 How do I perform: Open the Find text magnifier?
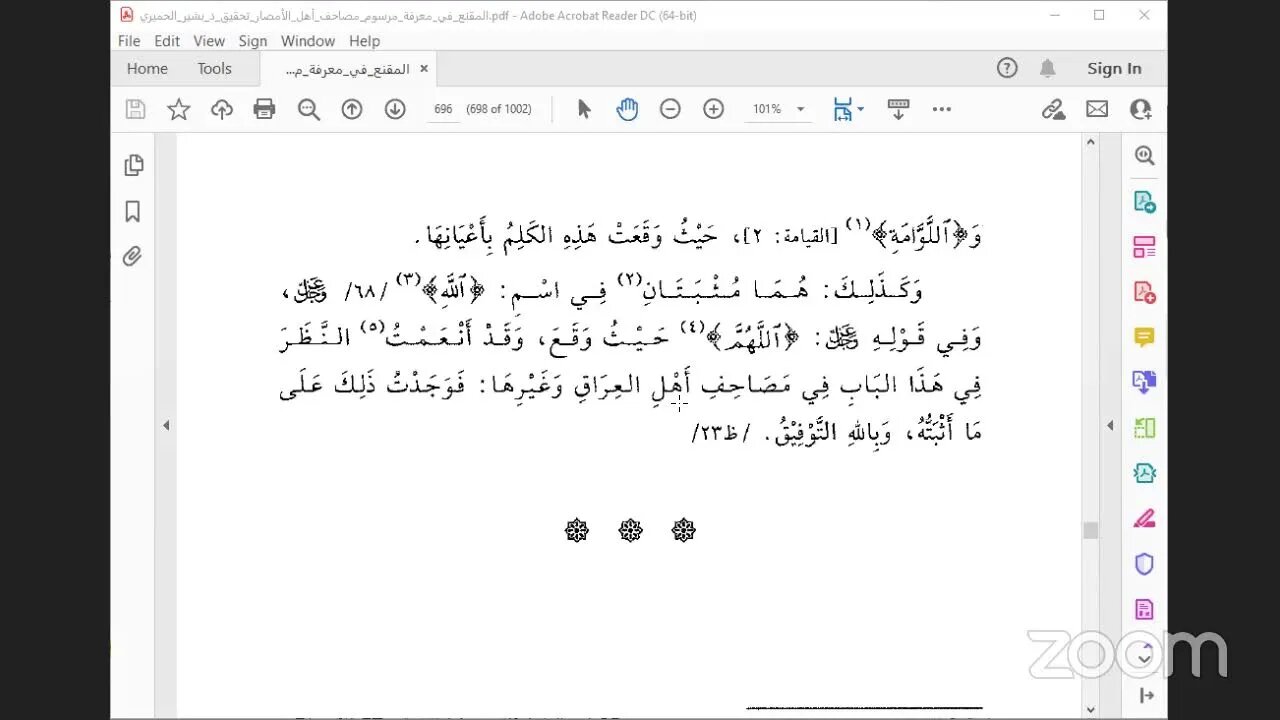pyautogui.click(x=308, y=109)
